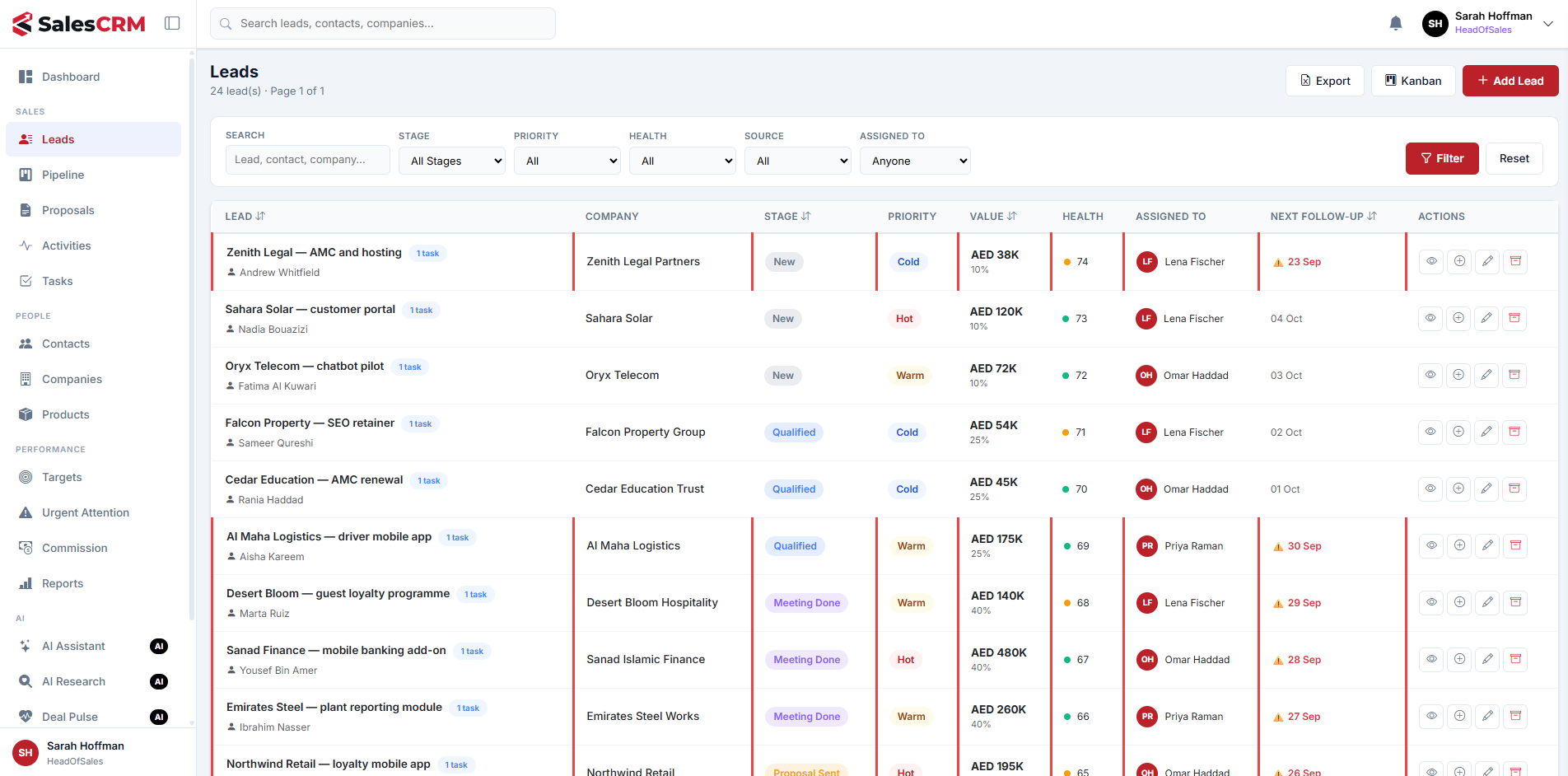Export the leads list
Image resolution: width=1568 pixels, height=776 pixels.
(1325, 81)
